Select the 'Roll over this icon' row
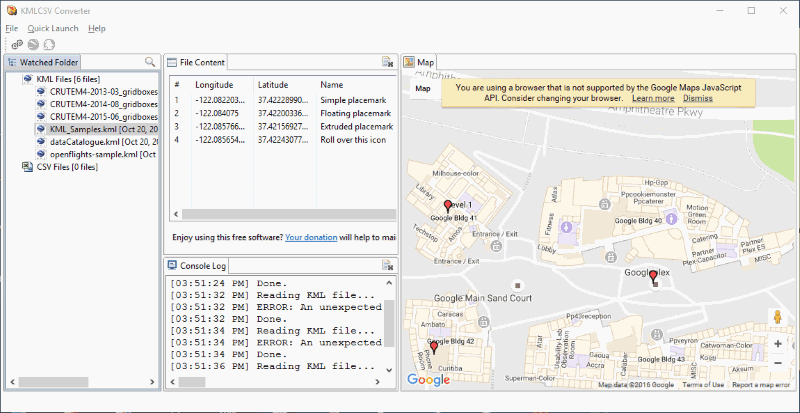 (x=283, y=140)
